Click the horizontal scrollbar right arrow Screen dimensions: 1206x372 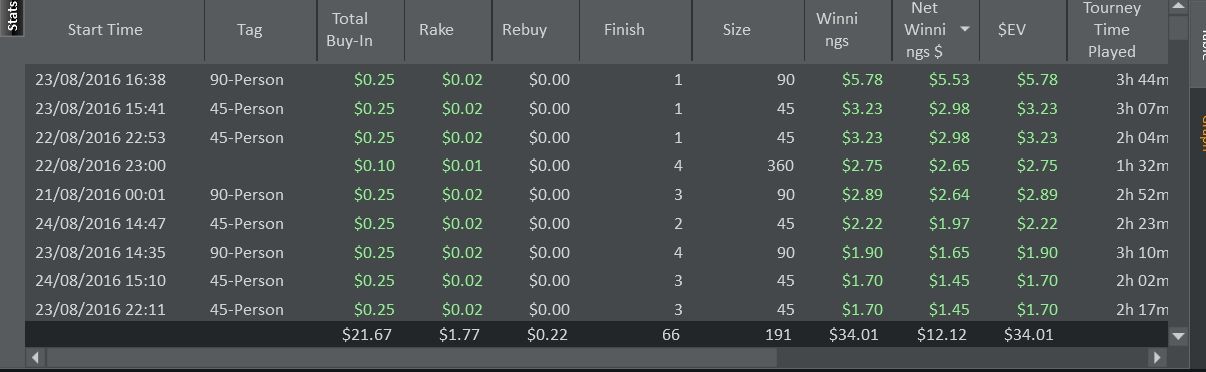click(1158, 357)
